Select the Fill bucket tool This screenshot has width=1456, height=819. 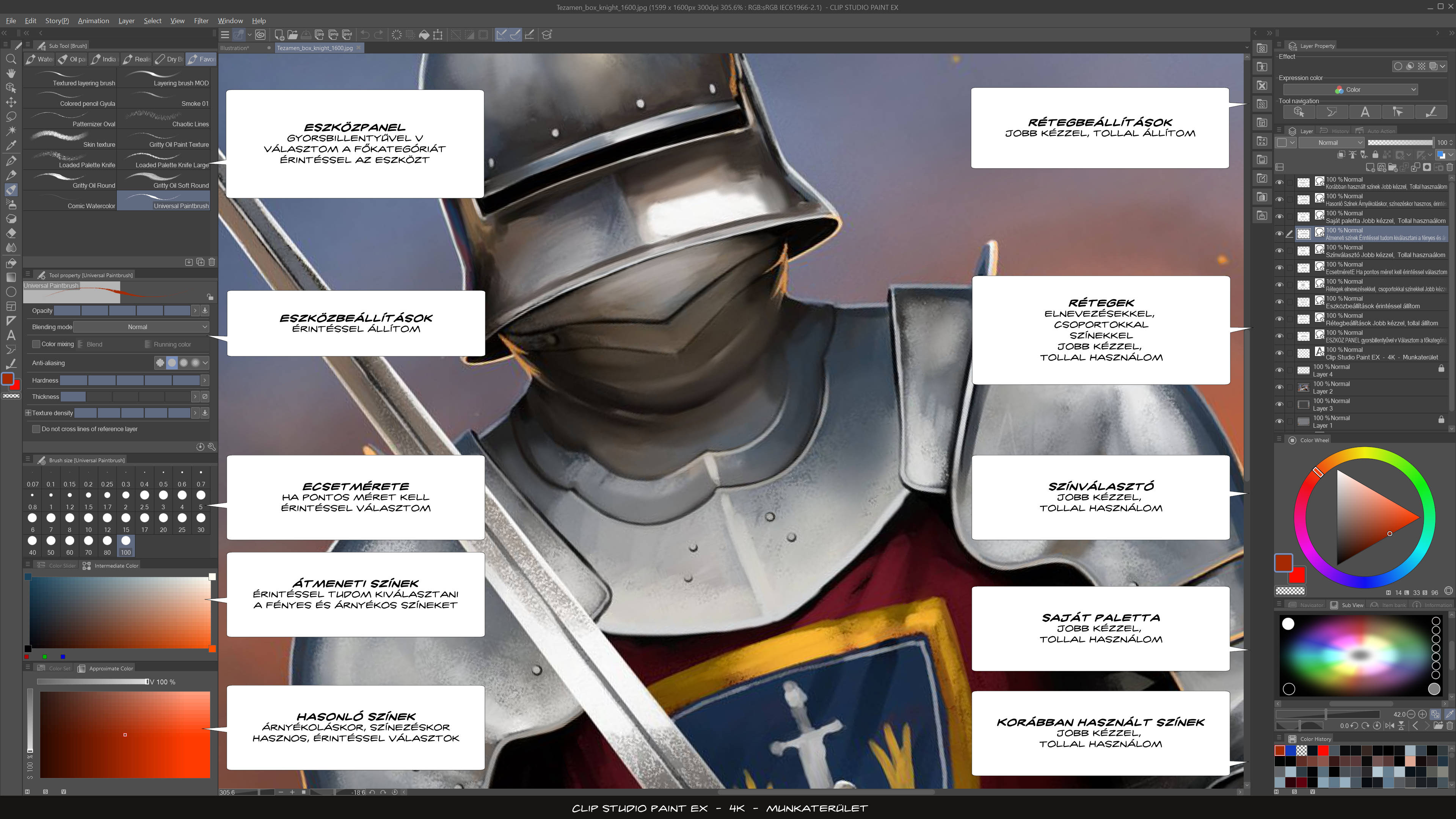pos(11,263)
